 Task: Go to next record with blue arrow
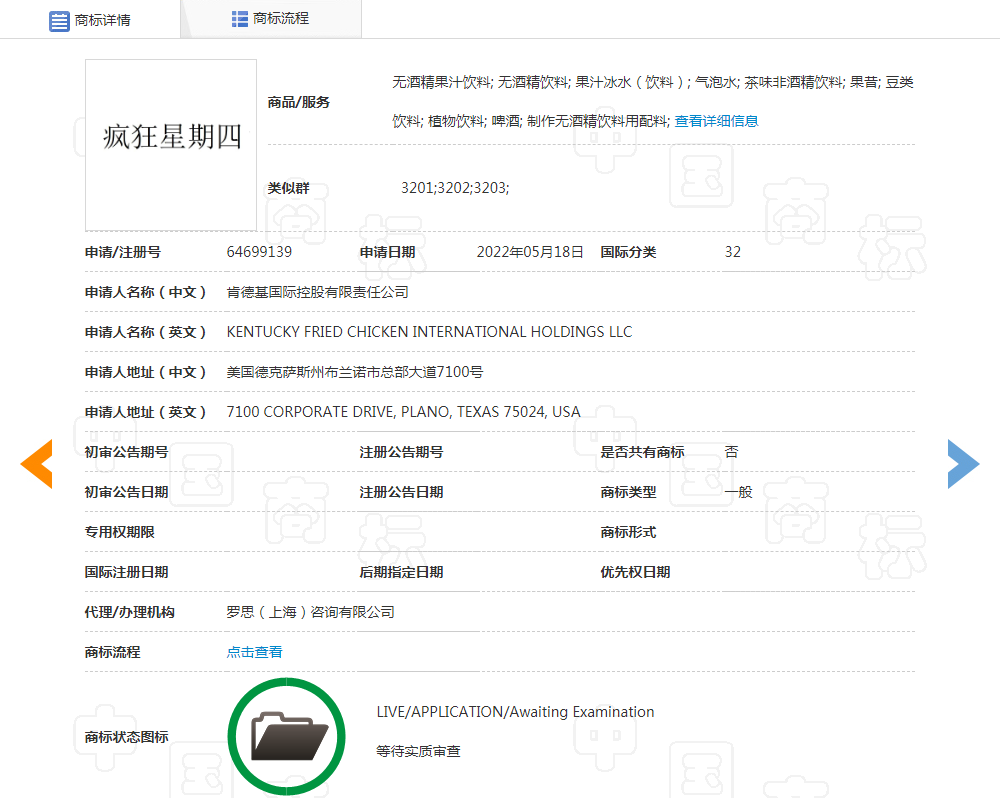pyautogui.click(x=963, y=464)
